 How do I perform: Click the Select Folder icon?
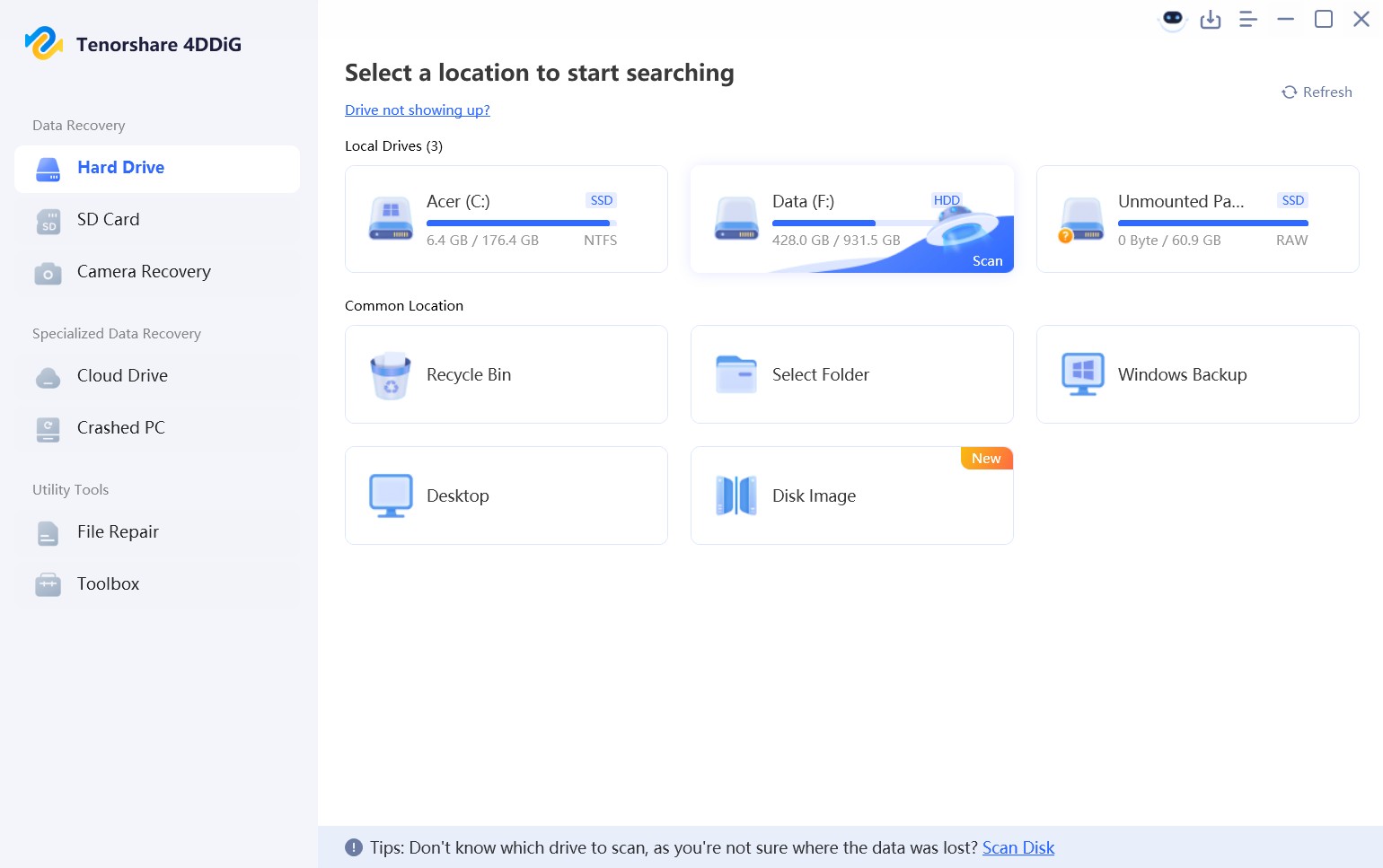(736, 374)
